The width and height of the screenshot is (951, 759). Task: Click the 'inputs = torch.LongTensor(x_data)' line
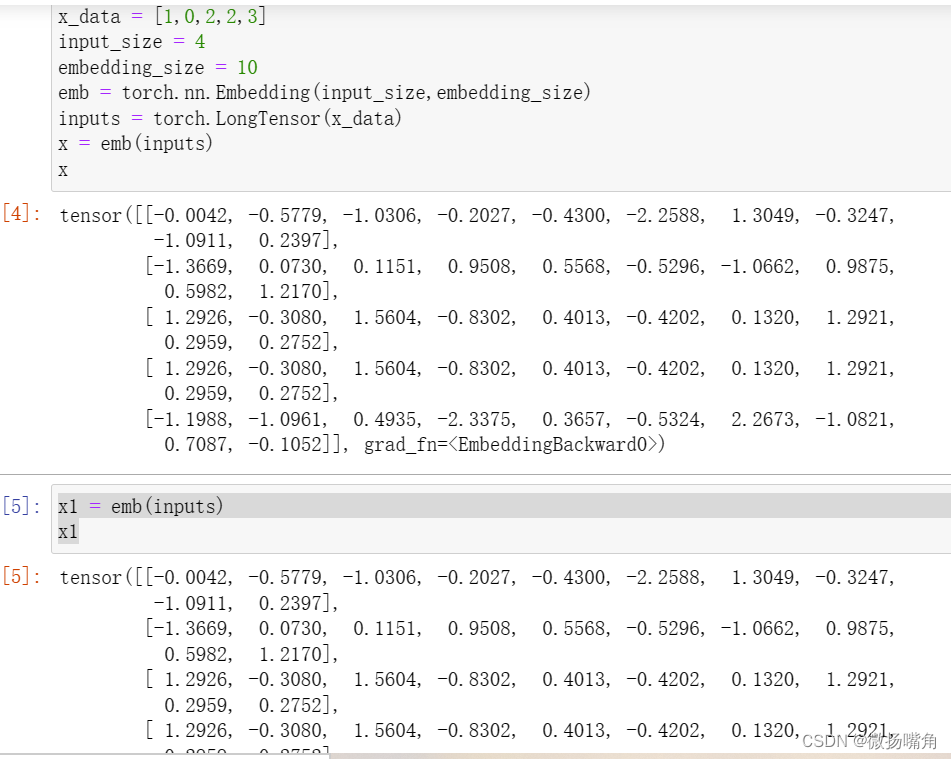click(x=230, y=118)
